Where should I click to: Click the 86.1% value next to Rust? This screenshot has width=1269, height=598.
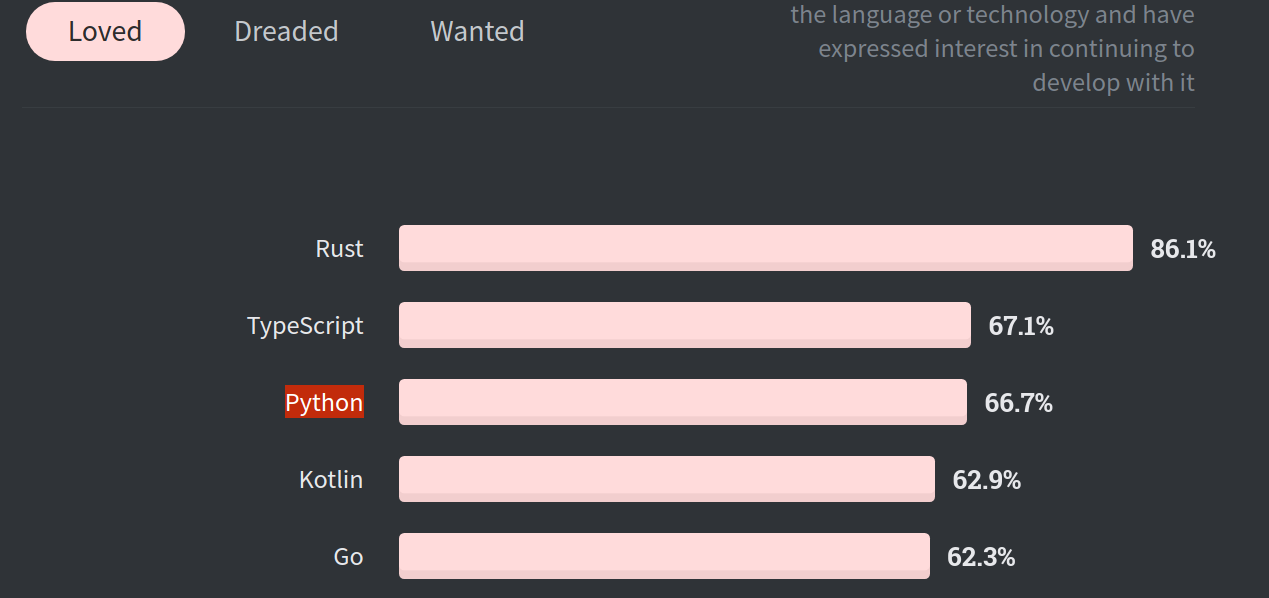(1183, 249)
